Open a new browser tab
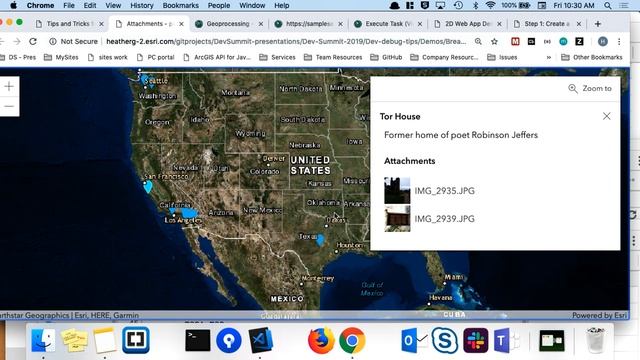Viewport: 640px width, 360px height. click(598, 24)
